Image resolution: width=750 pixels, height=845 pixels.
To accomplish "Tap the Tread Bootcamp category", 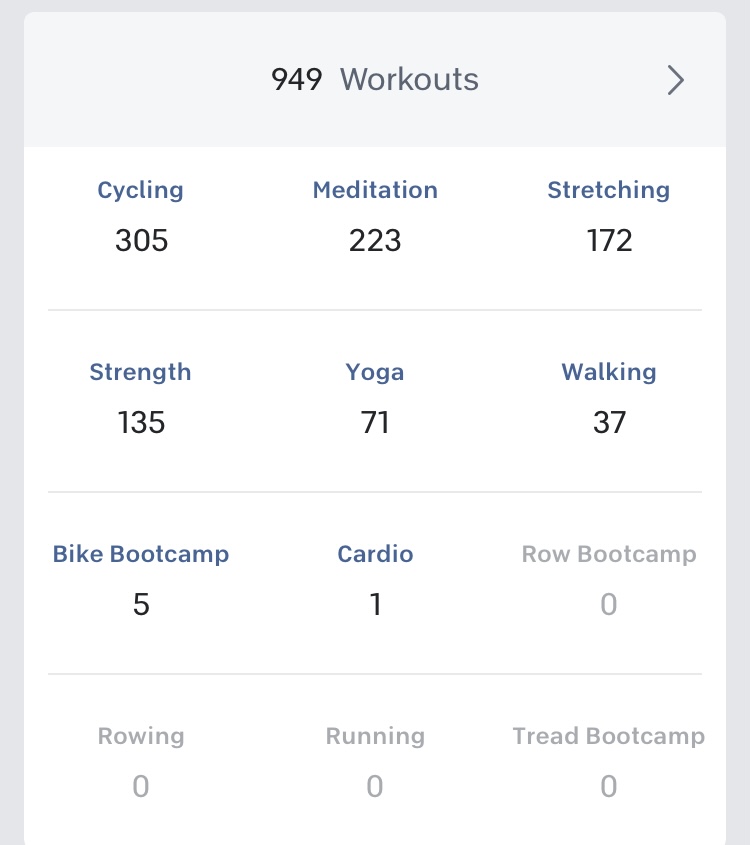I will 609,736.
